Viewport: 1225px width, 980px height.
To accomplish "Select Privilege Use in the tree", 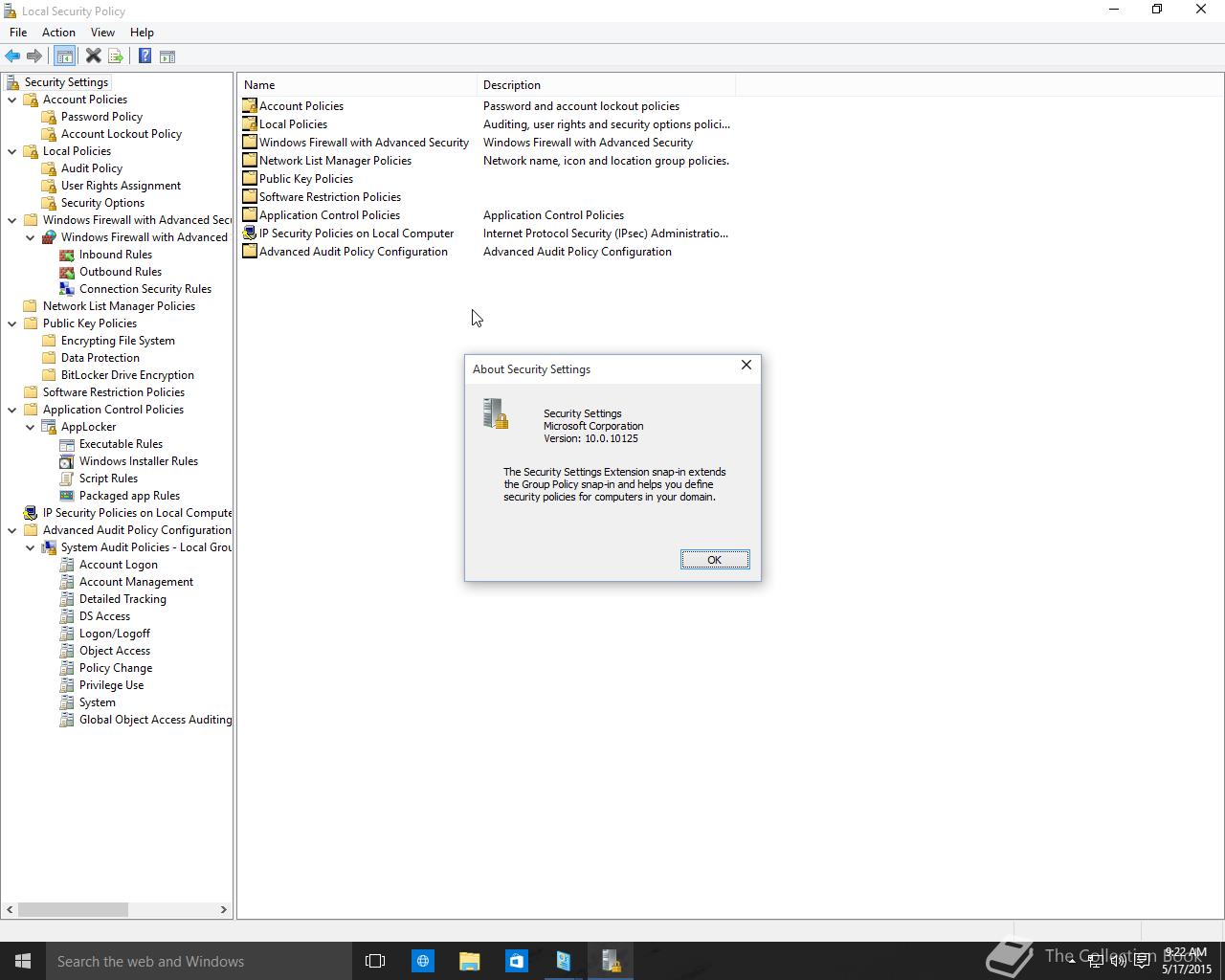I will 111,685.
